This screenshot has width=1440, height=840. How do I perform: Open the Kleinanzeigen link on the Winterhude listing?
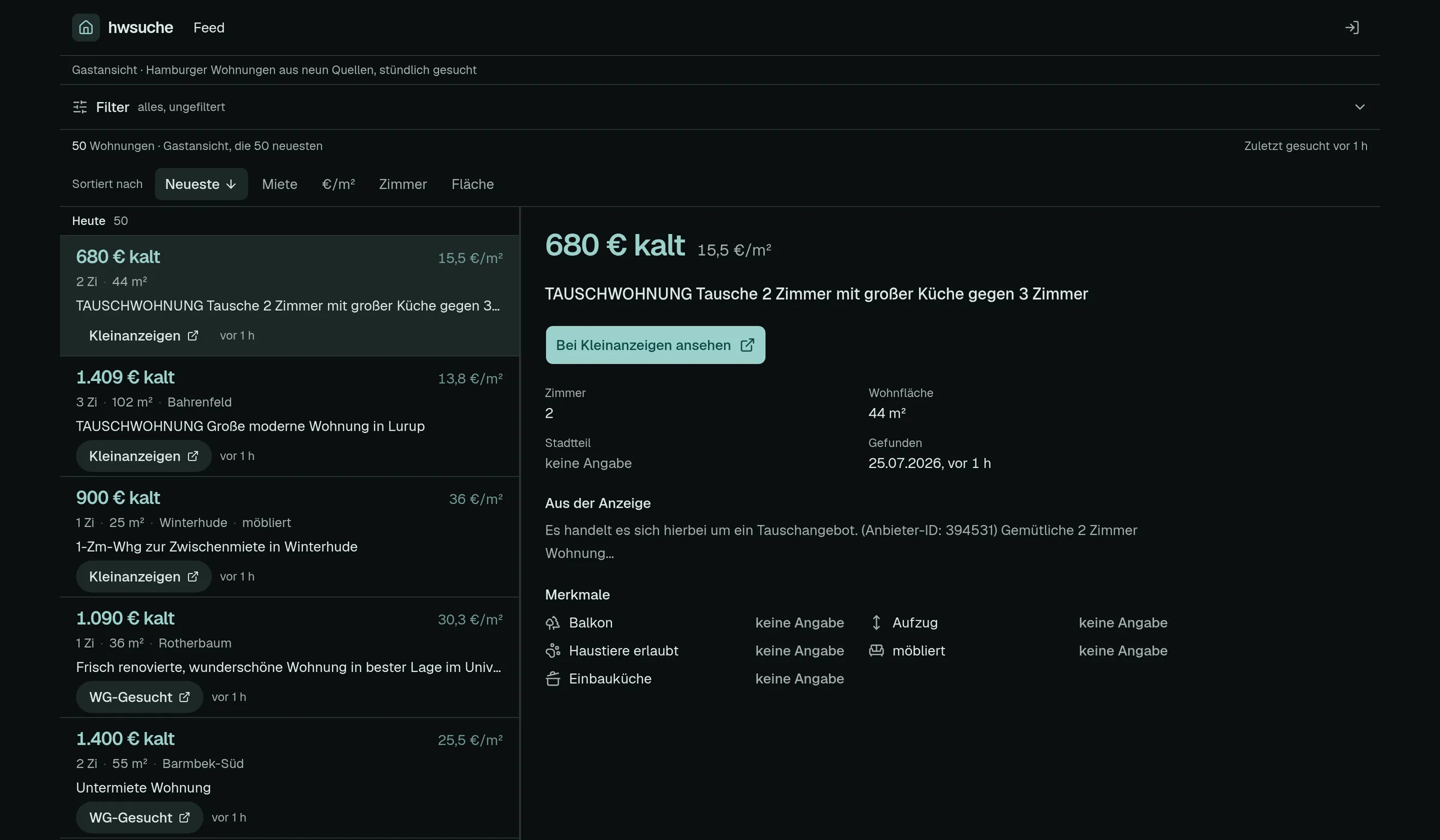[x=143, y=577]
